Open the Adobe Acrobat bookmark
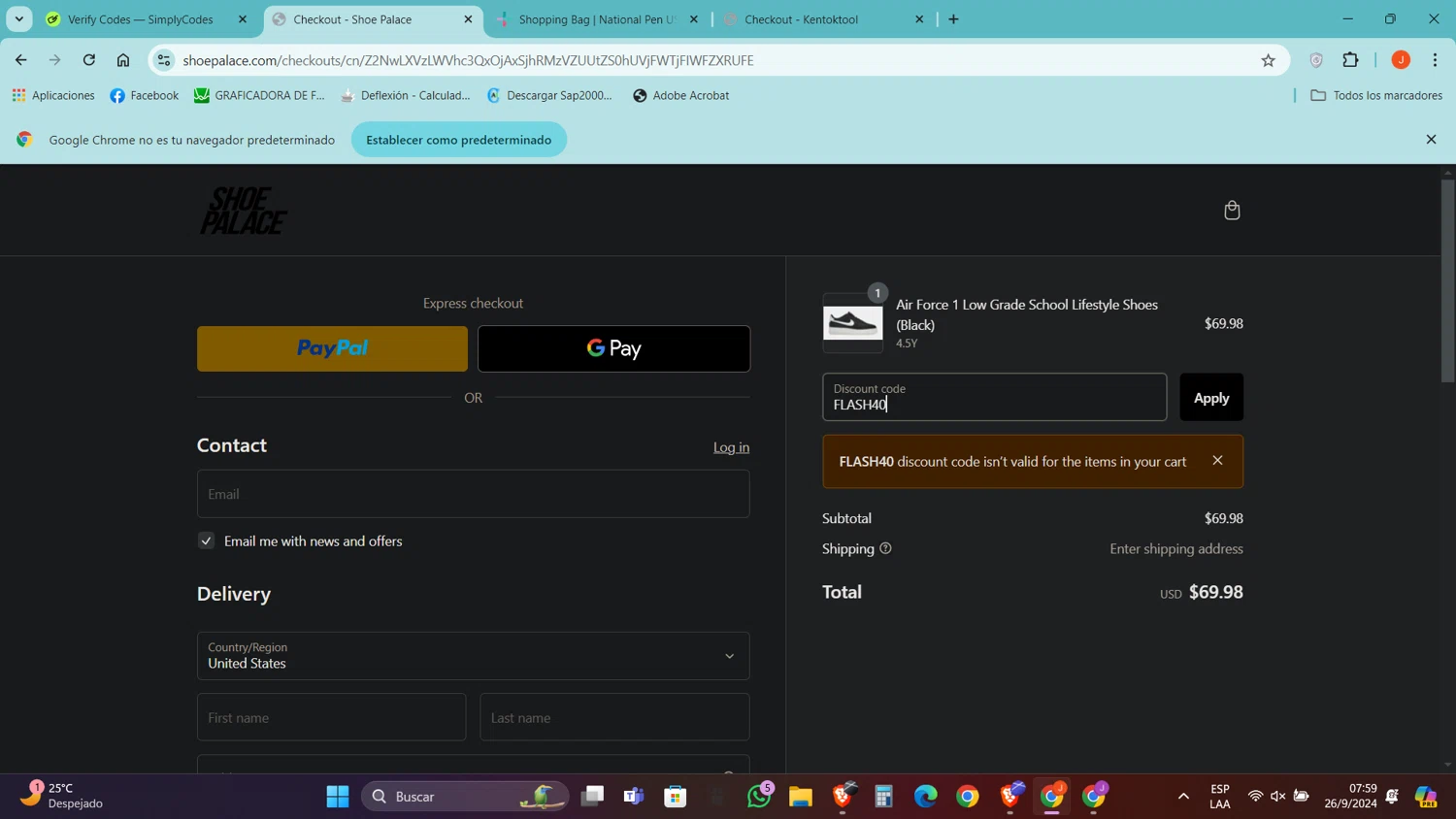This screenshot has height=819, width=1456. click(x=680, y=95)
